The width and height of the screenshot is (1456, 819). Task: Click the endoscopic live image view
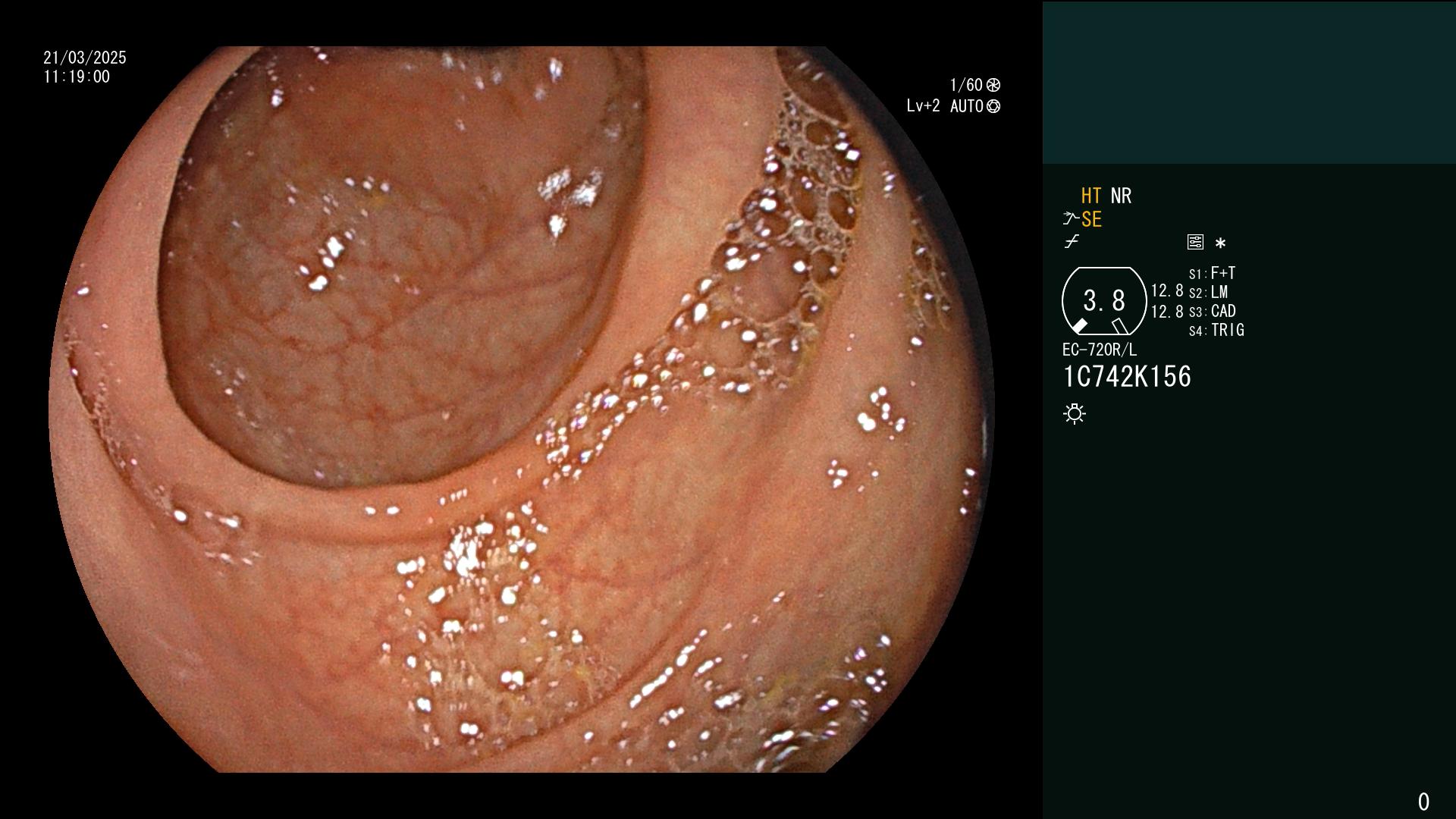pyautogui.click(x=522, y=409)
